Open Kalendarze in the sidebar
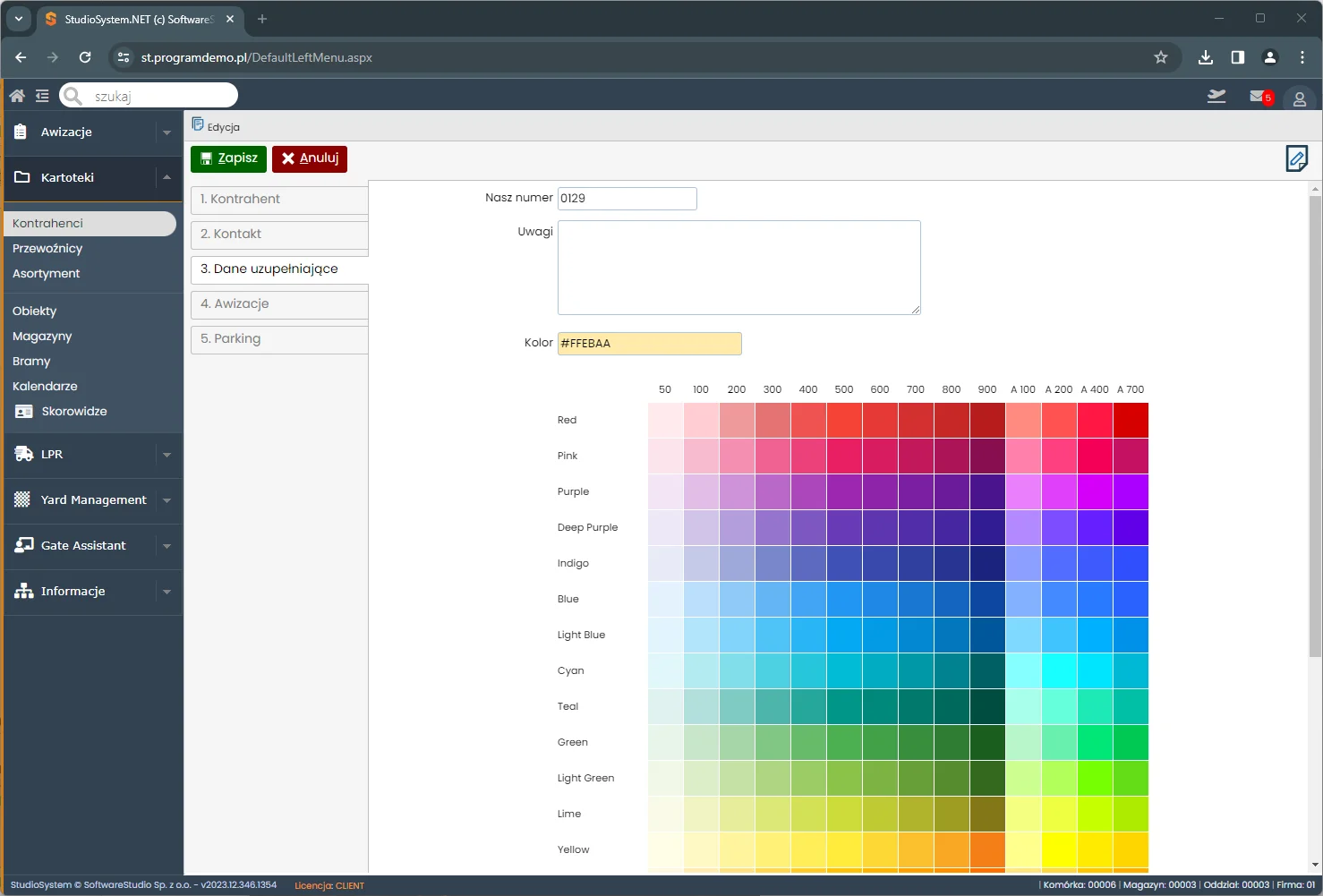Image resolution: width=1323 pixels, height=896 pixels. coord(45,387)
